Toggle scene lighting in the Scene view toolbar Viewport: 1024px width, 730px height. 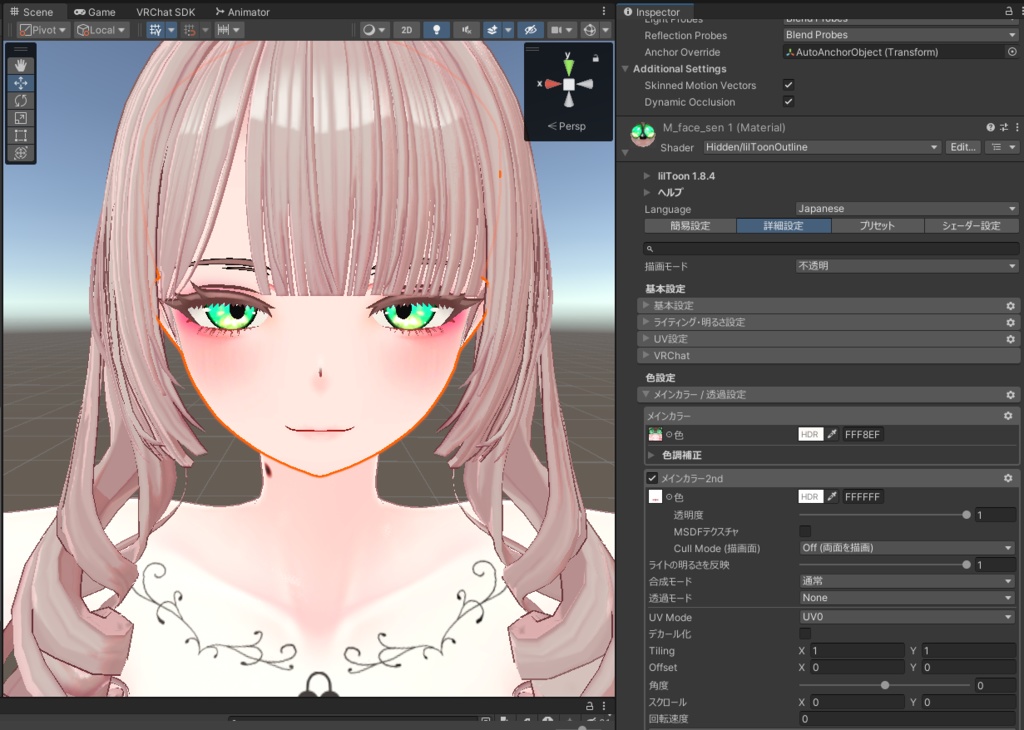[x=437, y=31]
